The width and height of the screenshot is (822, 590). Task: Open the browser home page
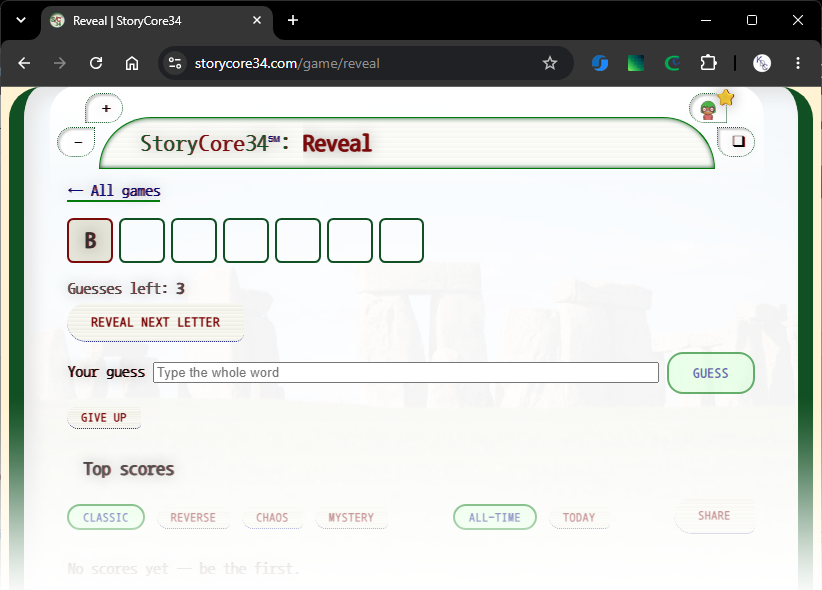click(132, 63)
